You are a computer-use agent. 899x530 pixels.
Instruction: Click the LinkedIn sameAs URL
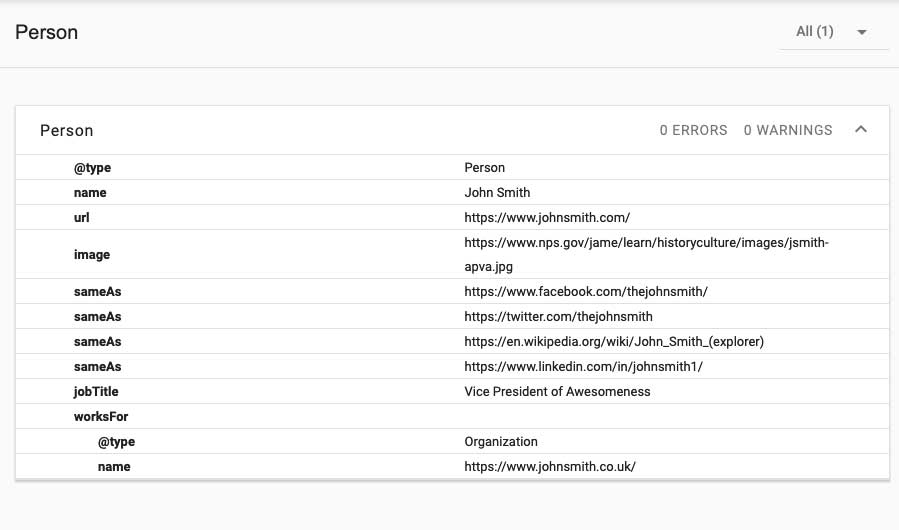584,367
